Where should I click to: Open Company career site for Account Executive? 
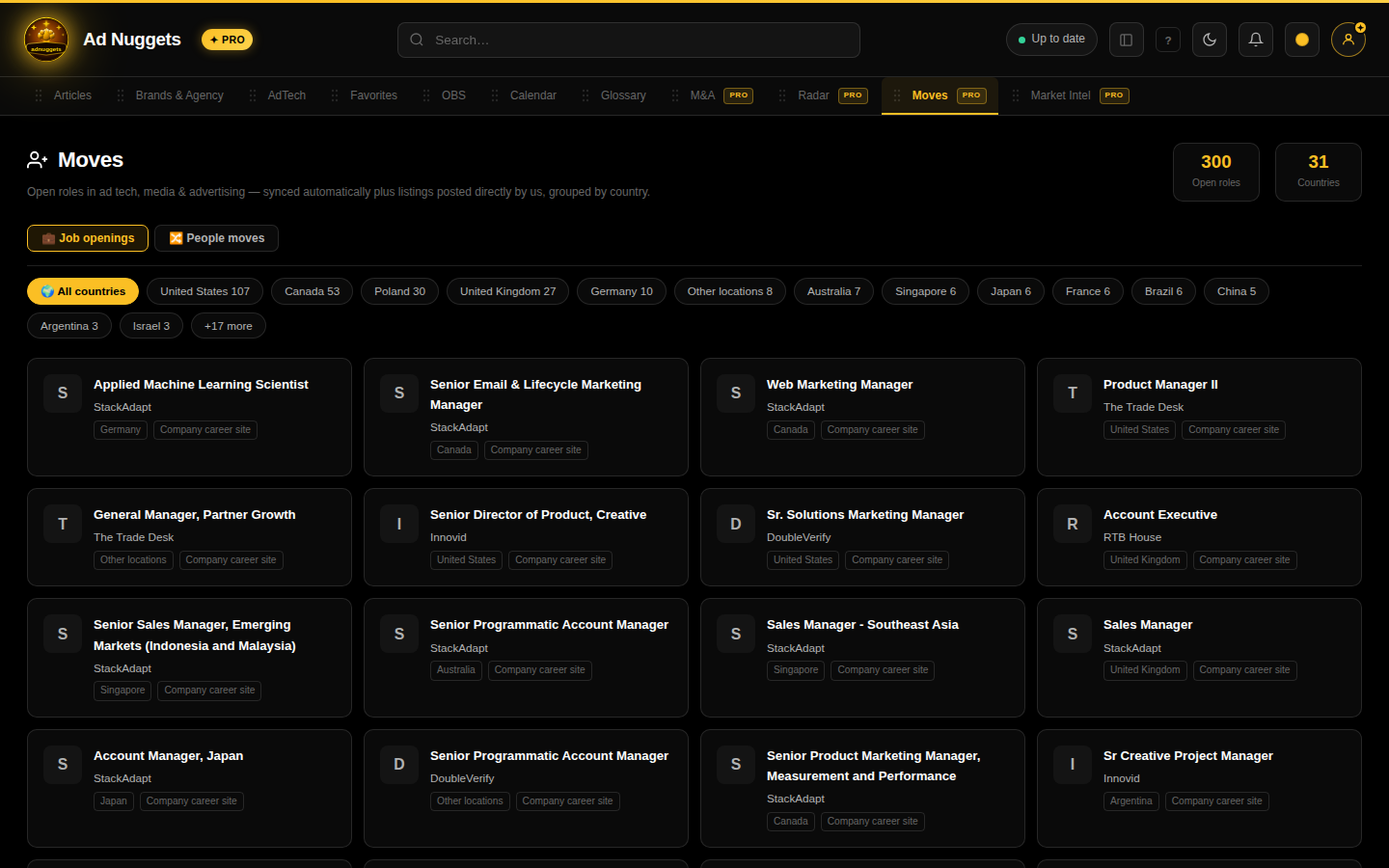pos(1244,560)
